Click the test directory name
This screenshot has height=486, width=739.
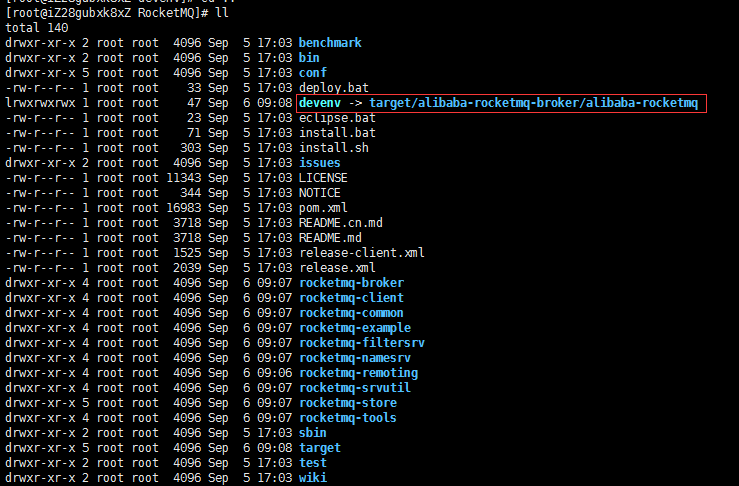[312, 463]
